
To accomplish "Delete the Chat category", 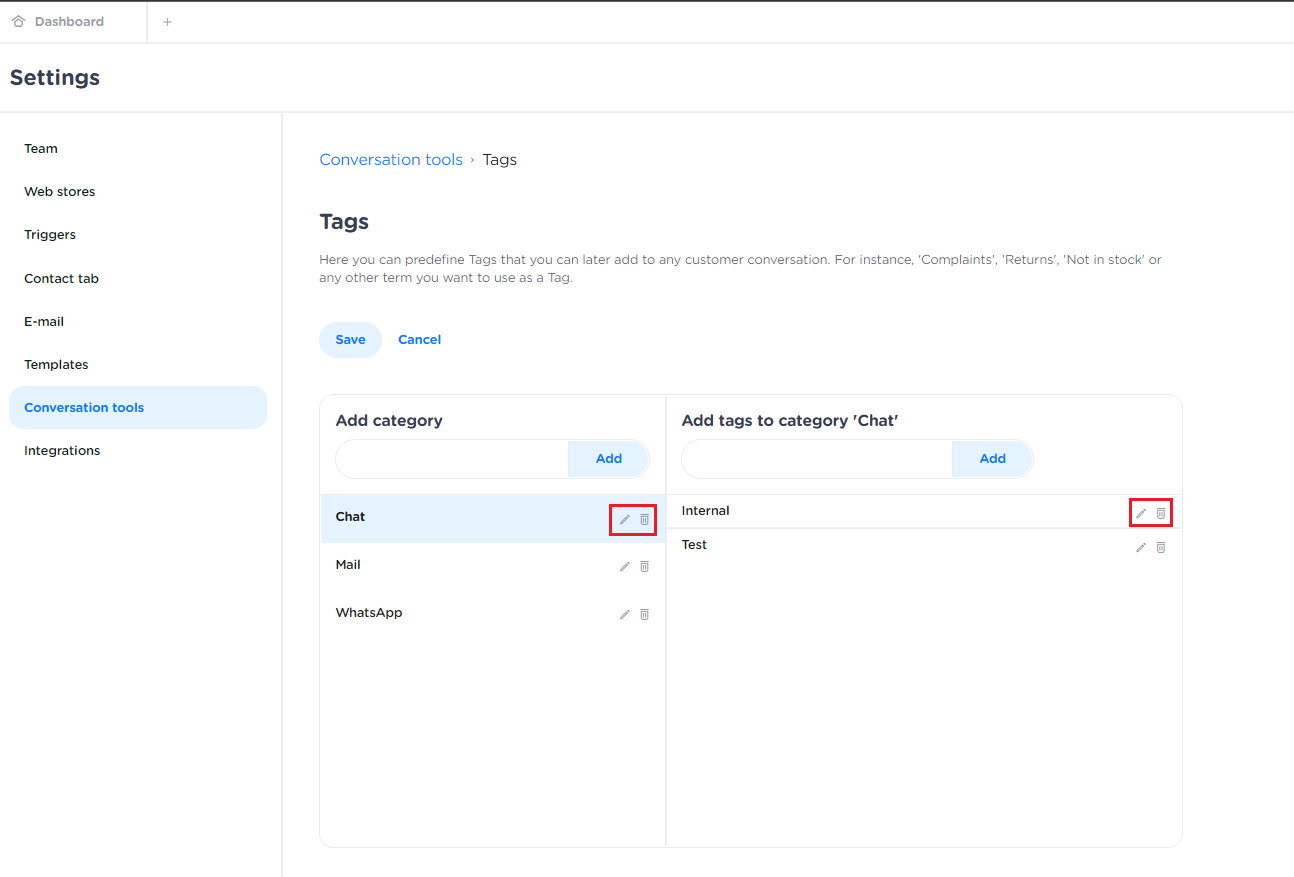I will point(644,519).
